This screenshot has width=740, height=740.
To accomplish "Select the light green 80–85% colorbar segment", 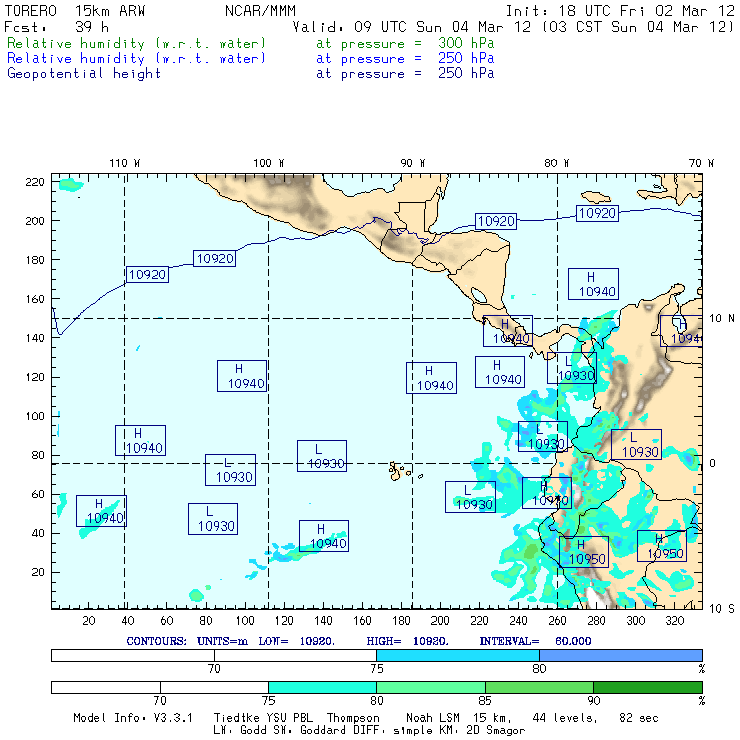I will point(431,687).
